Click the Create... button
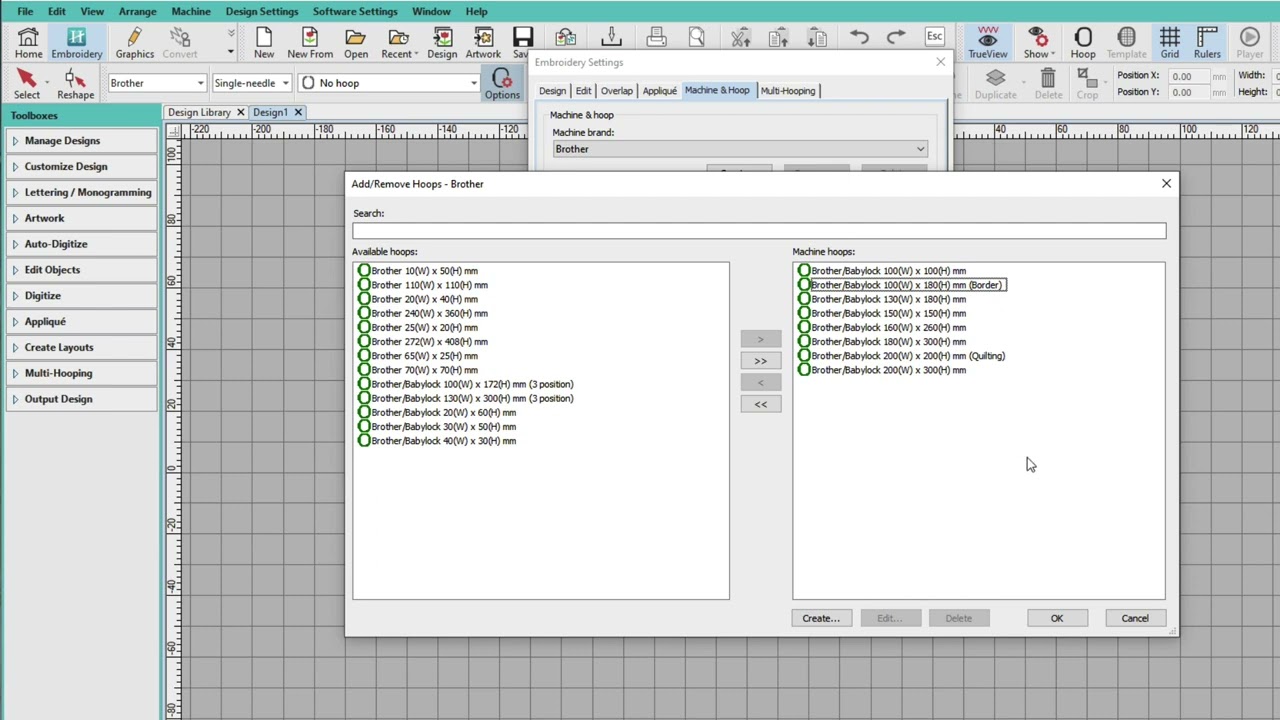 click(821, 618)
